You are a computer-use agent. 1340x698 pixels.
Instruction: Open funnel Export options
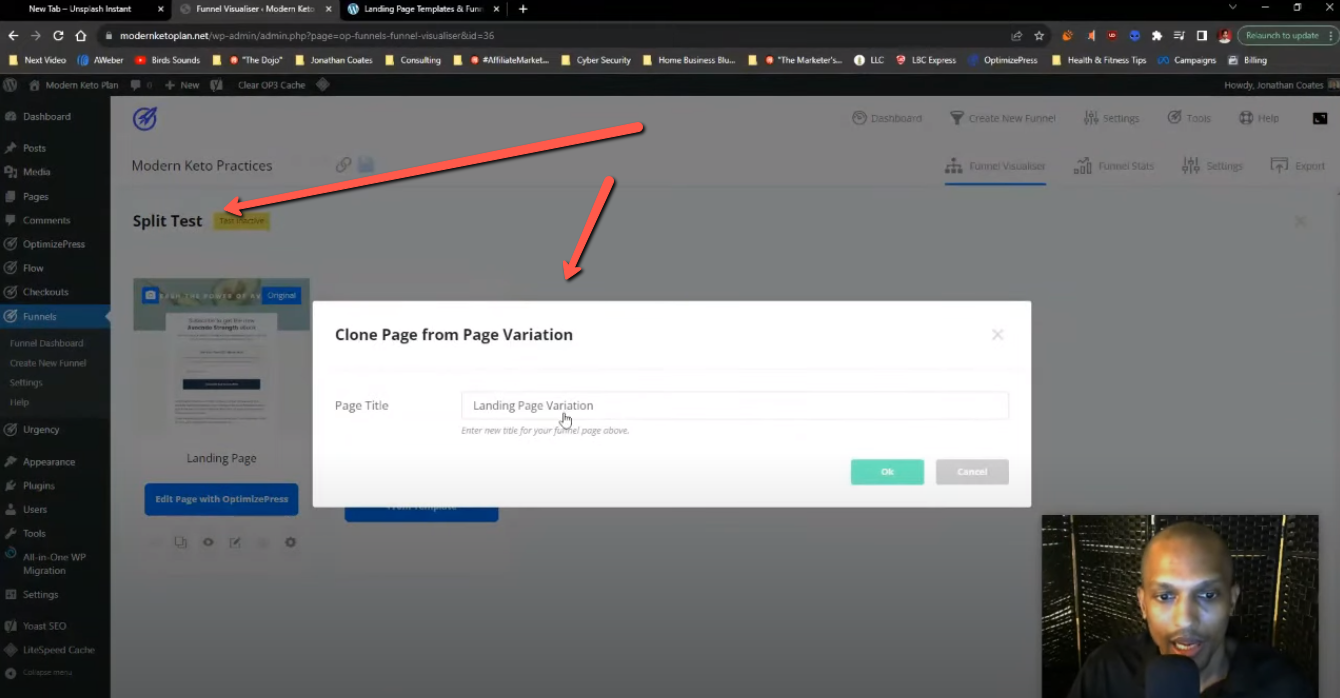click(x=1297, y=166)
